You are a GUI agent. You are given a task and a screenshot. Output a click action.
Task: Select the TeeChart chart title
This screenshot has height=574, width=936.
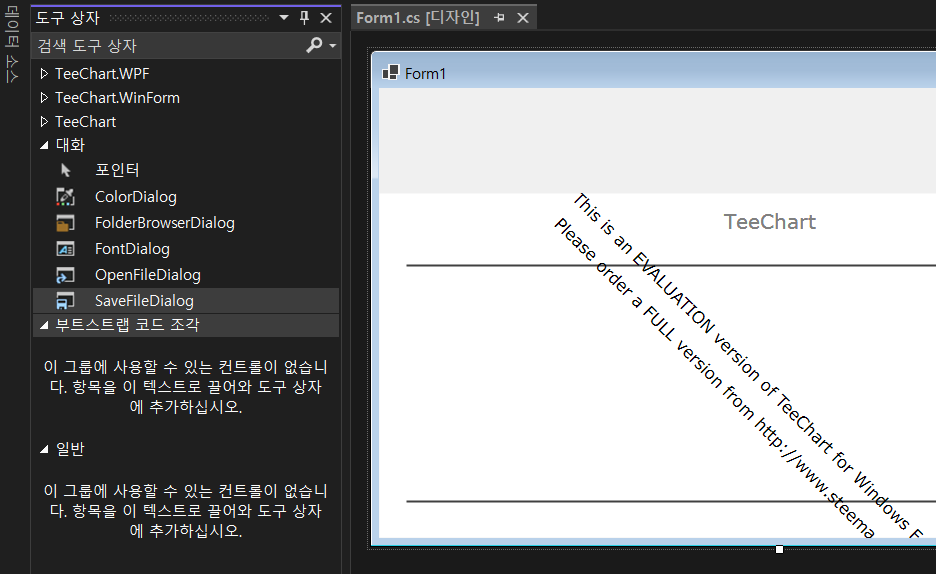coord(769,222)
